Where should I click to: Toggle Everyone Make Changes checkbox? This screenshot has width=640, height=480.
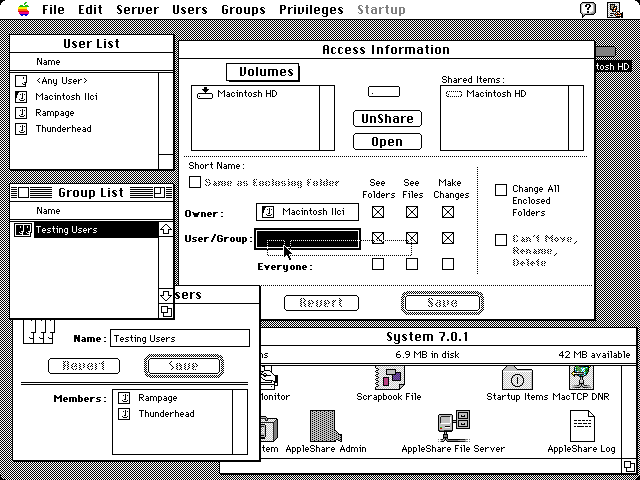pyautogui.click(x=448, y=264)
